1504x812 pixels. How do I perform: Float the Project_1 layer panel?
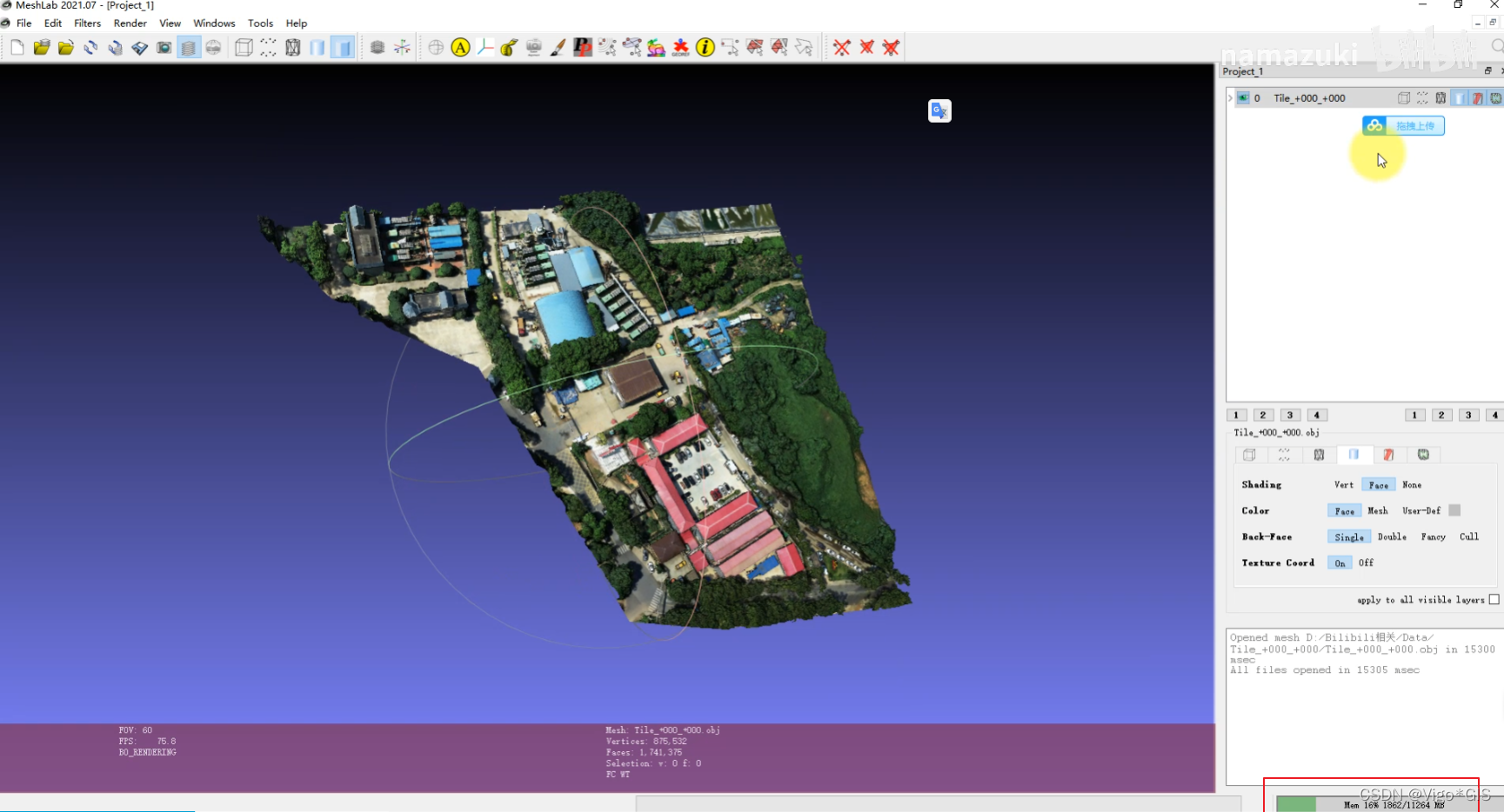point(1487,71)
